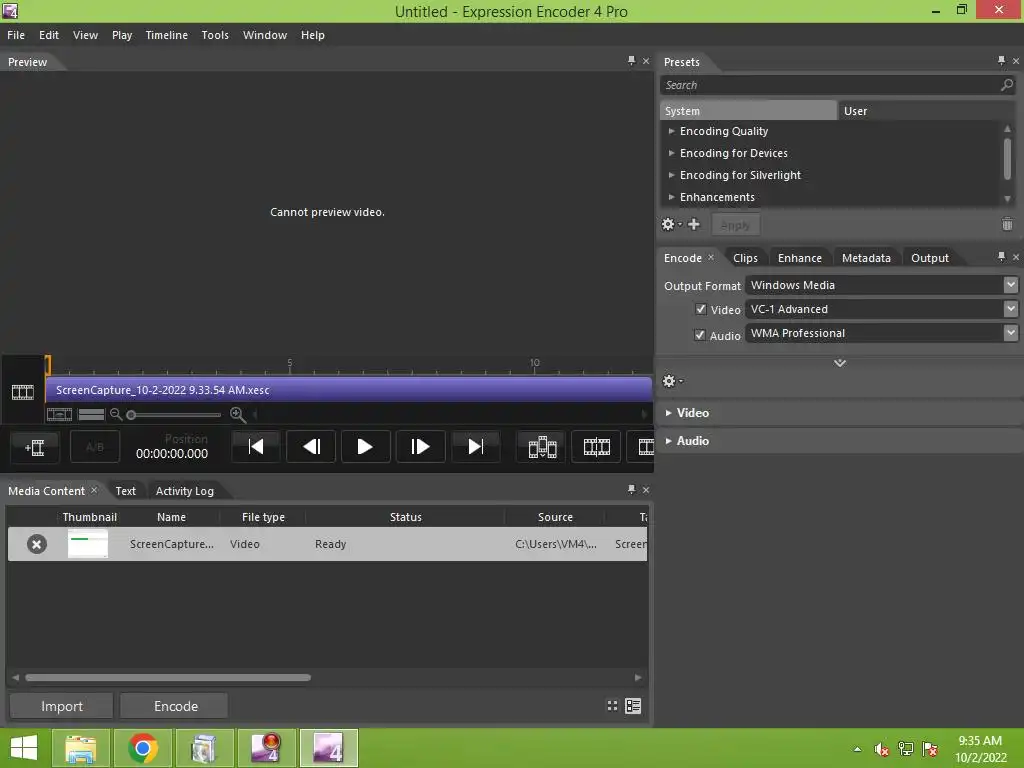Step back one frame
Image resolution: width=1024 pixels, height=768 pixels.
[311, 447]
